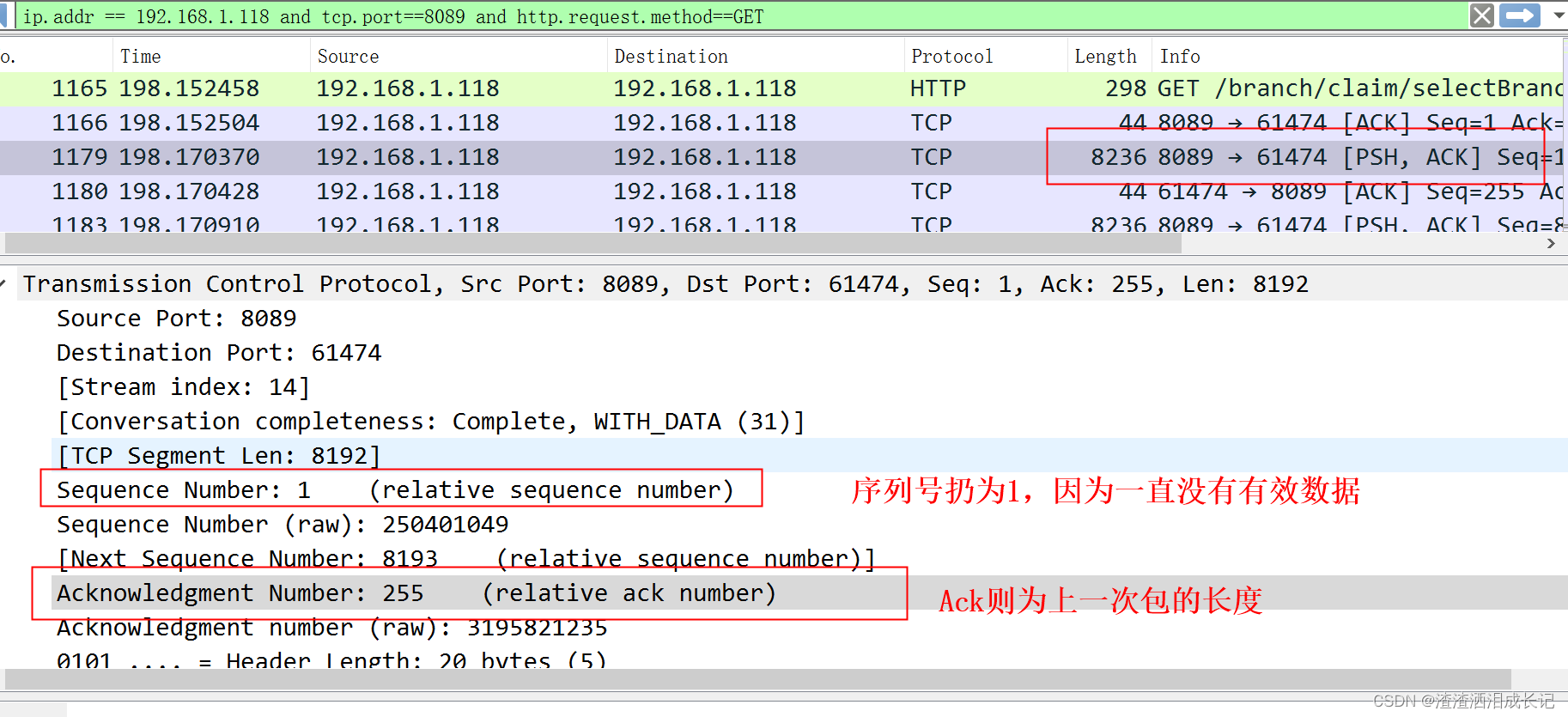Sort packets by the Length column header
Image resolution: width=1568 pixels, height=717 pixels.
1109,56
